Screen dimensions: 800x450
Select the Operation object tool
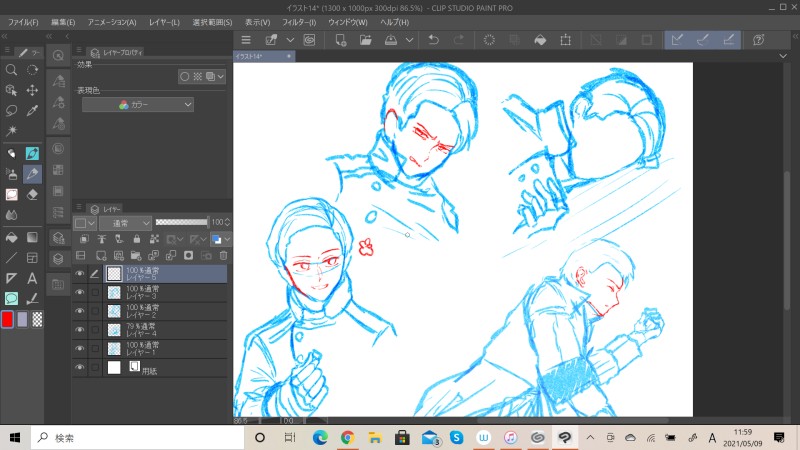click(x=11, y=90)
